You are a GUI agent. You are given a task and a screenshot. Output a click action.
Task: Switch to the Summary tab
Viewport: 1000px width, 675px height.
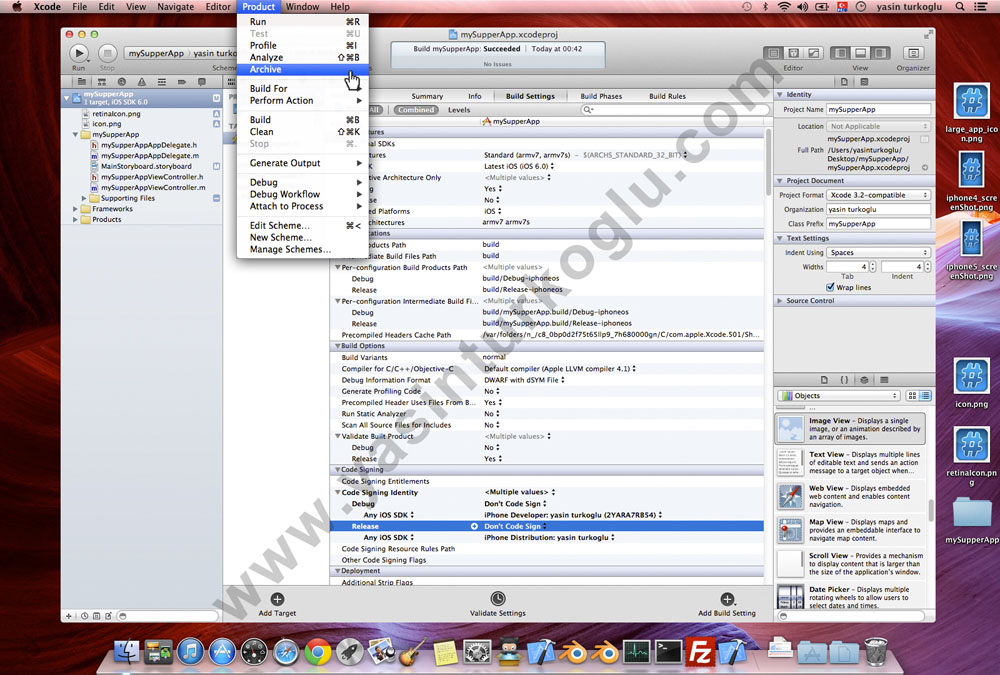click(x=427, y=96)
